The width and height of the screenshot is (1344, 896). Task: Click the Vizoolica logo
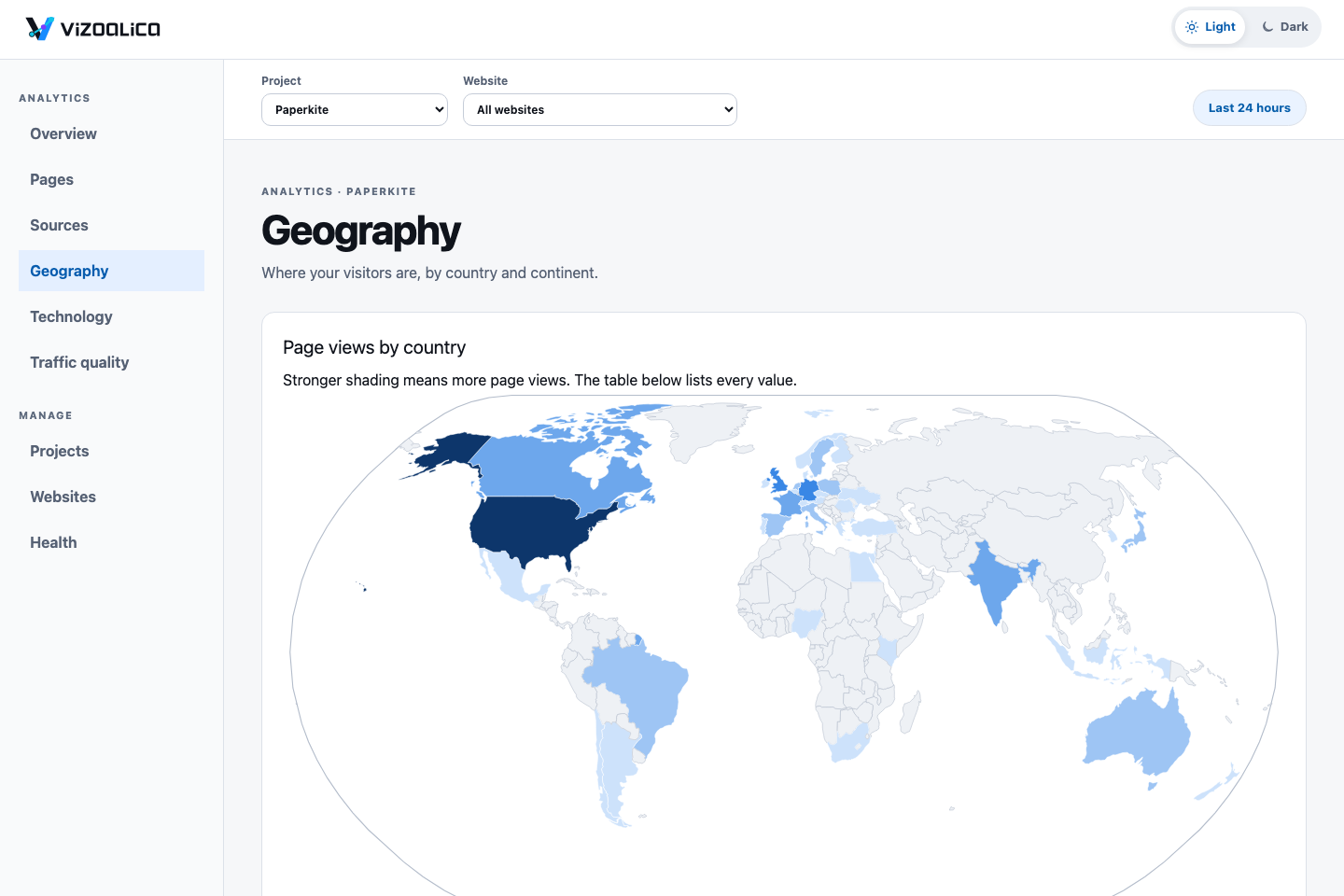[x=92, y=29]
